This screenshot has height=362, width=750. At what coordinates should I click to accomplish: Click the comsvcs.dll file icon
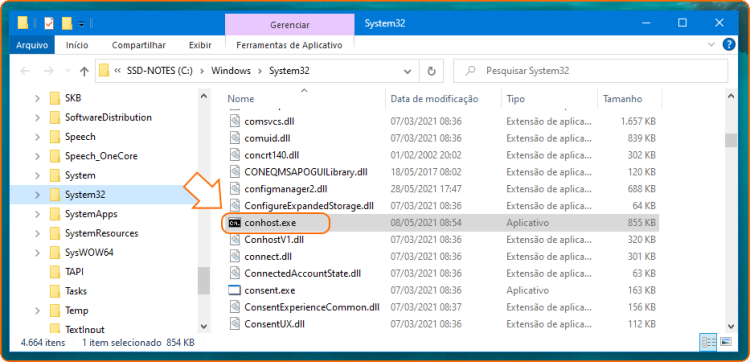(x=234, y=121)
